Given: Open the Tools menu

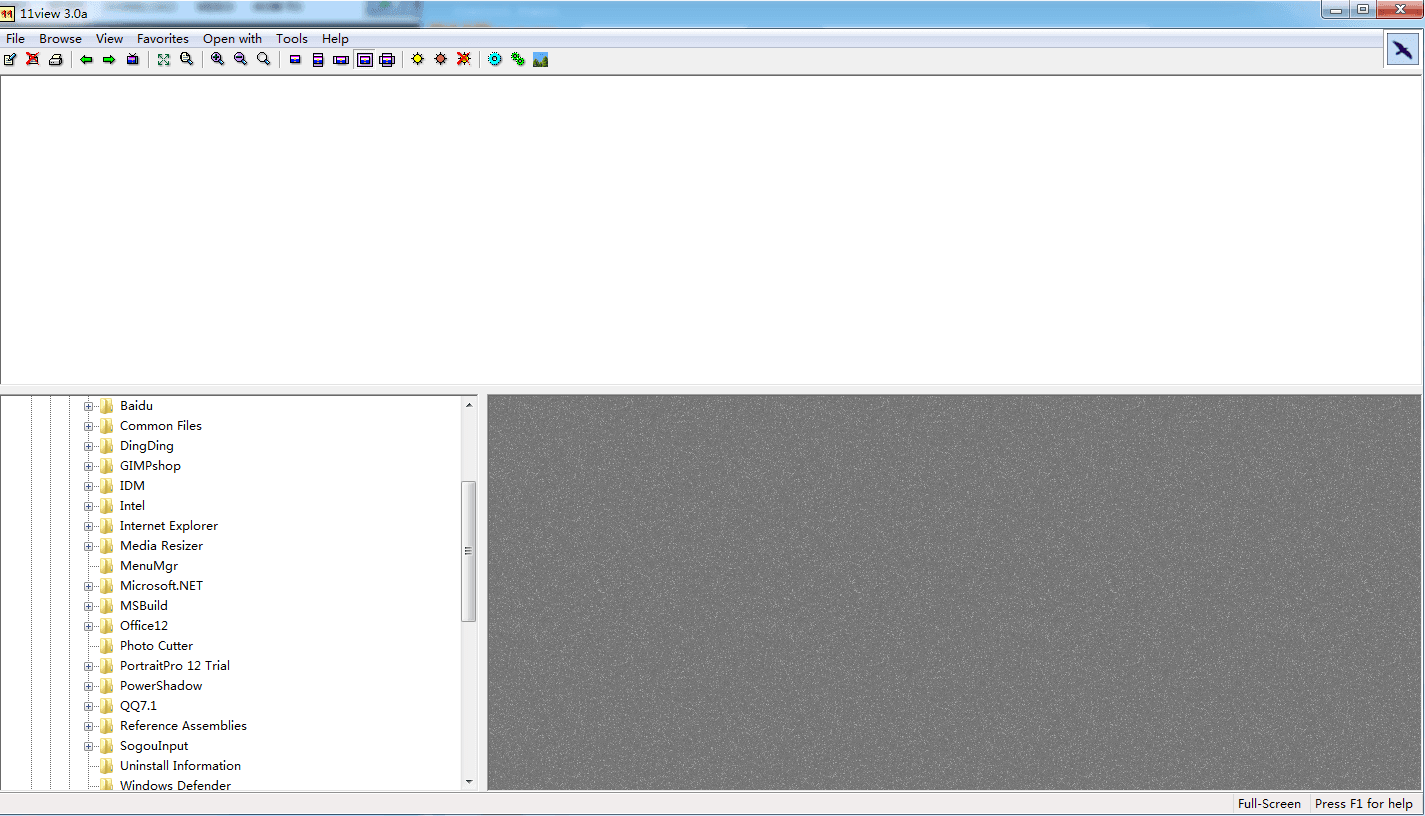Looking at the screenshot, I should tap(292, 39).
